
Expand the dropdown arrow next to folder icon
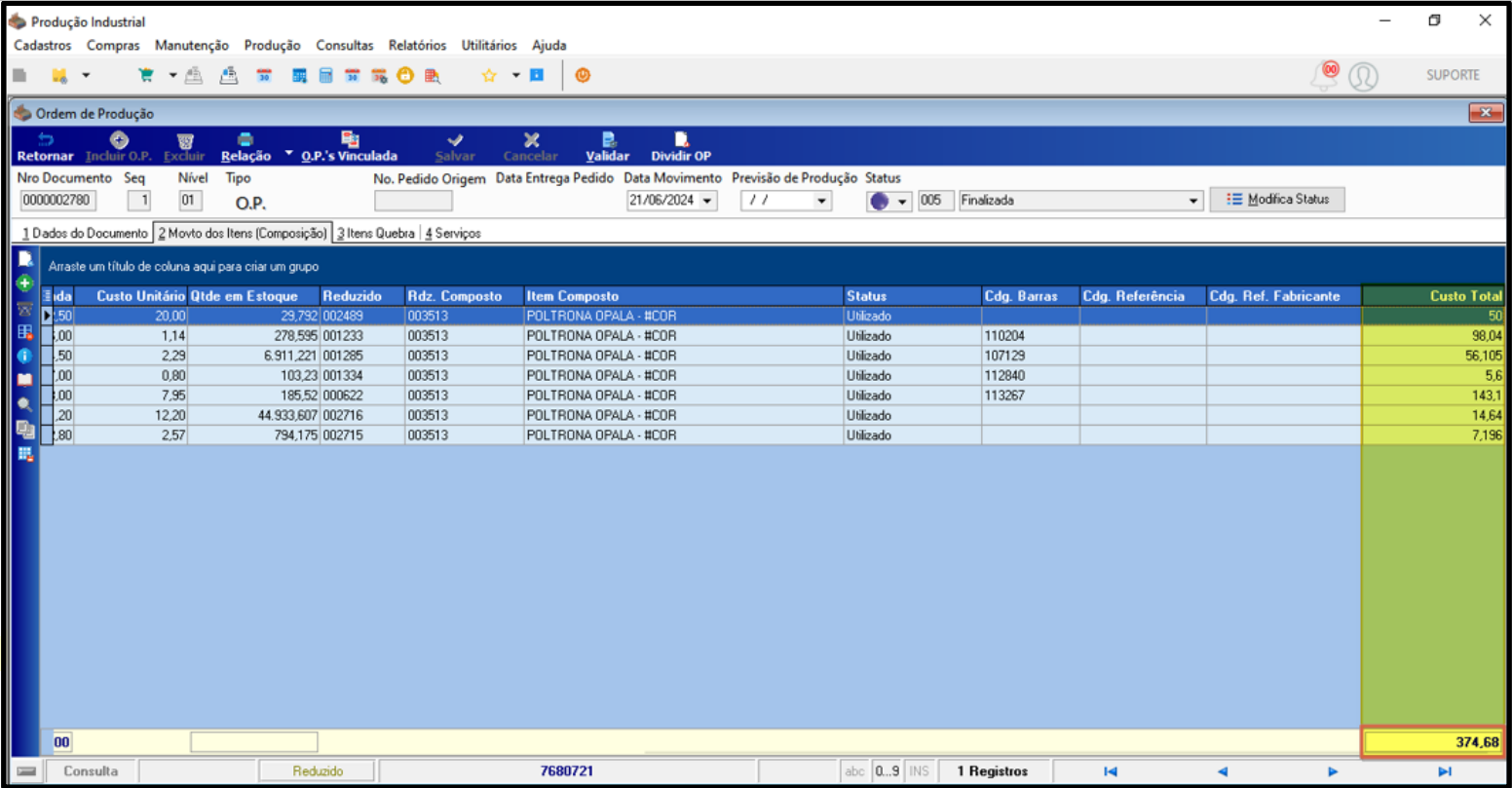[x=86, y=75]
